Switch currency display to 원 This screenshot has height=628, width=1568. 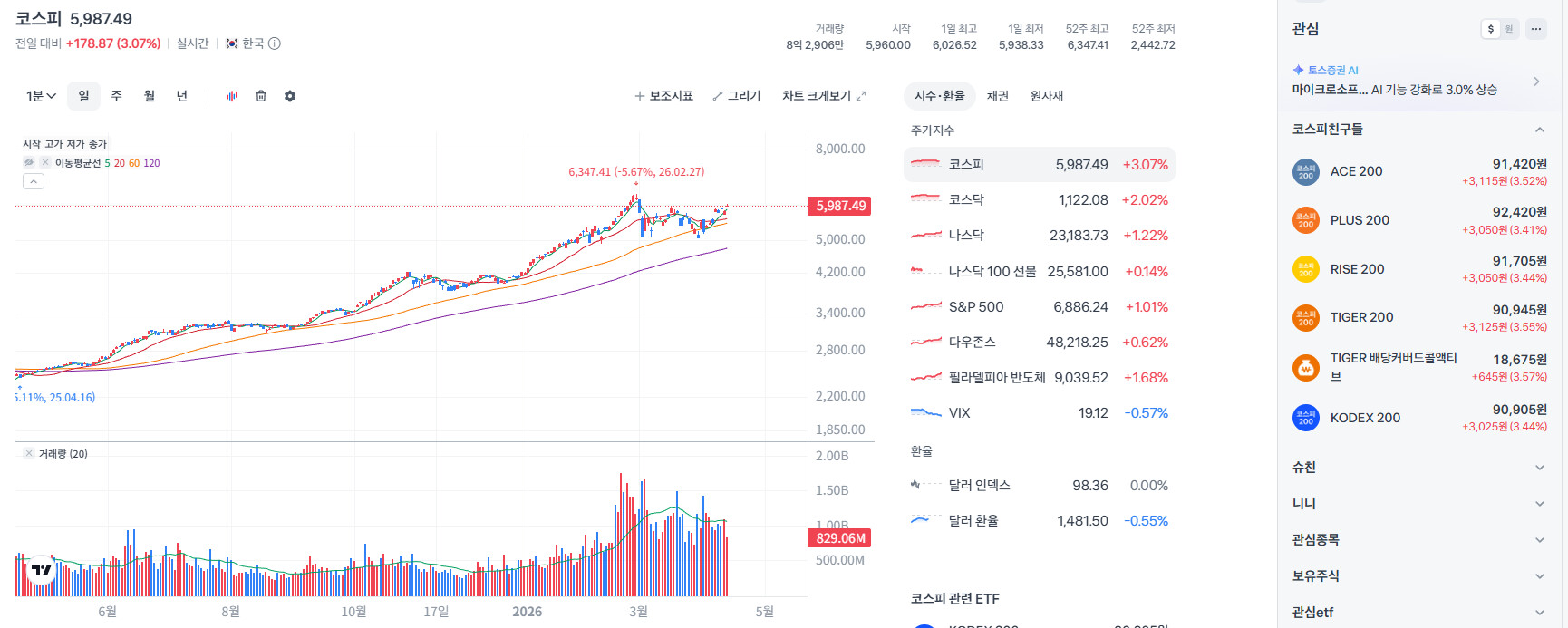tap(1509, 29)
